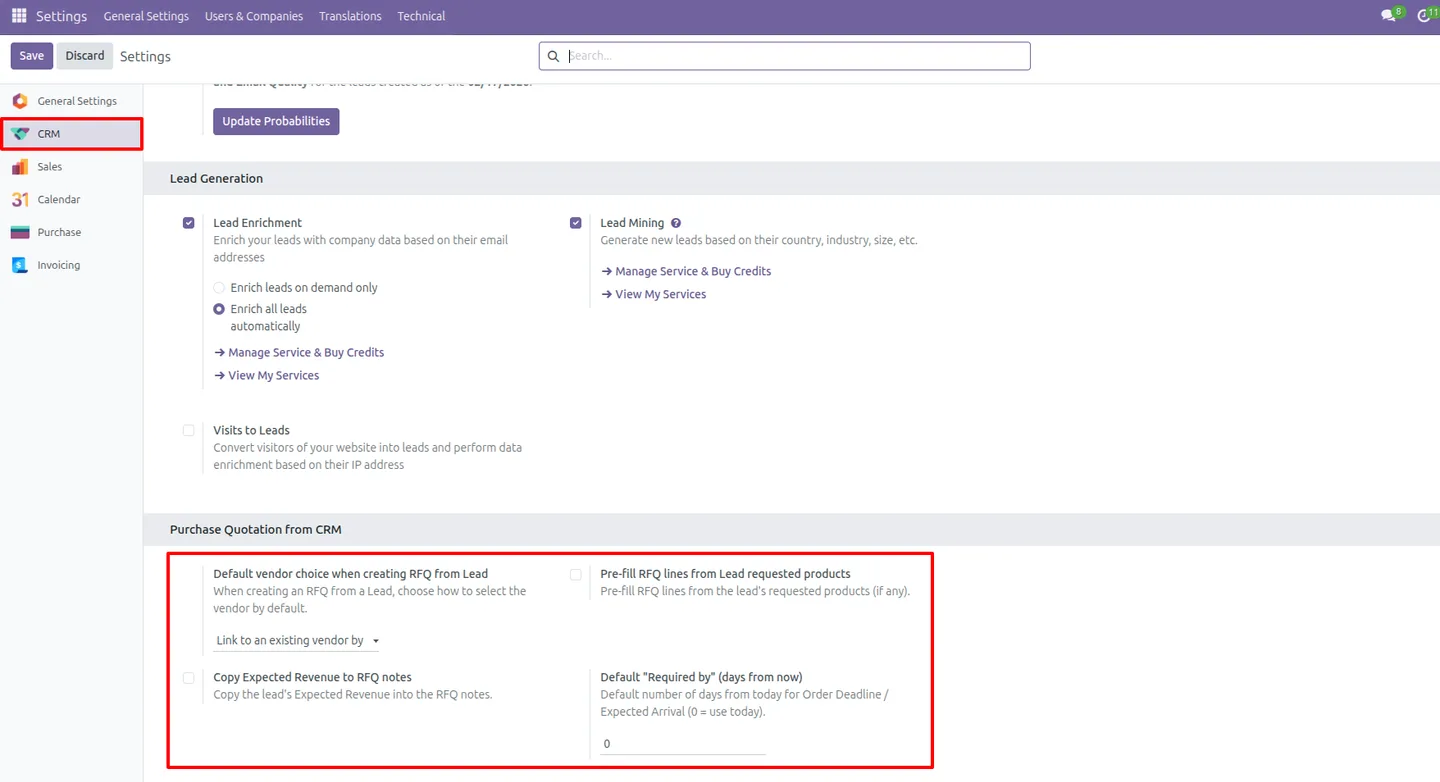Click the Discard button
The image size is (1440, 782).
85,56
